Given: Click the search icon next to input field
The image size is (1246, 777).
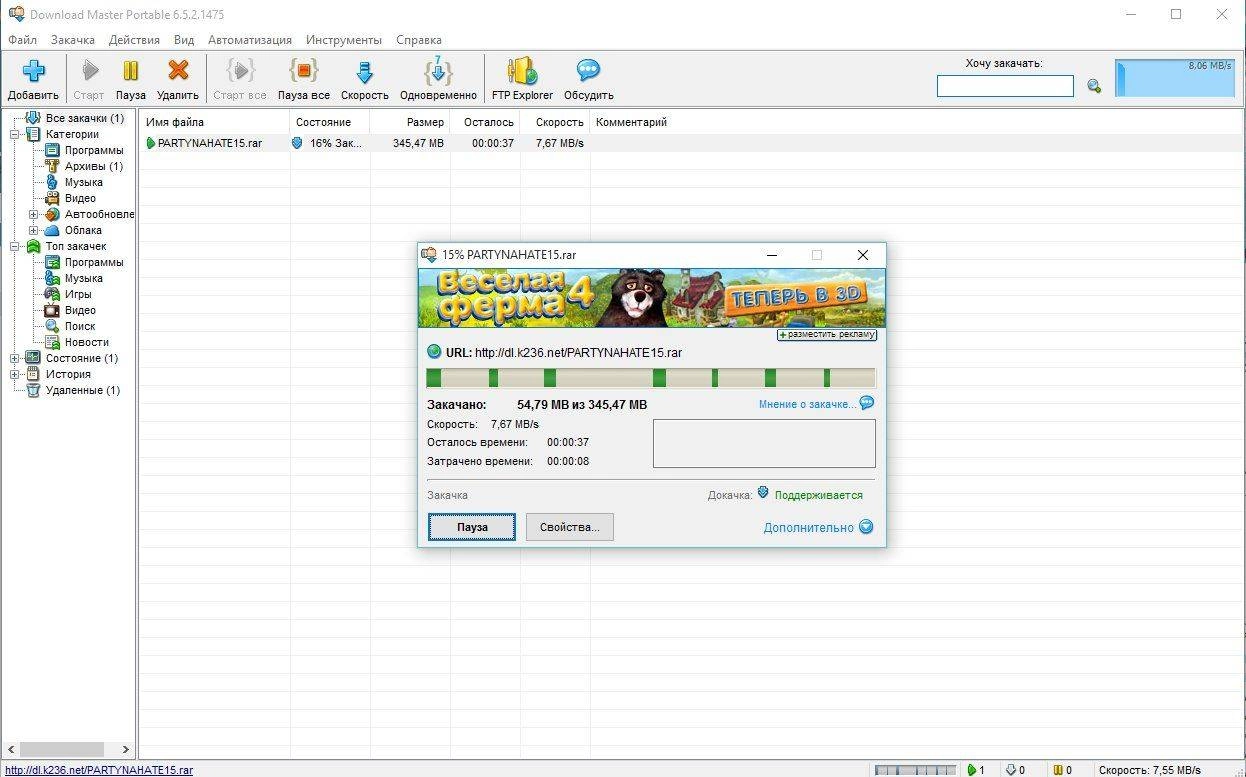Looking at the screenshot, I should (1094, 87).
